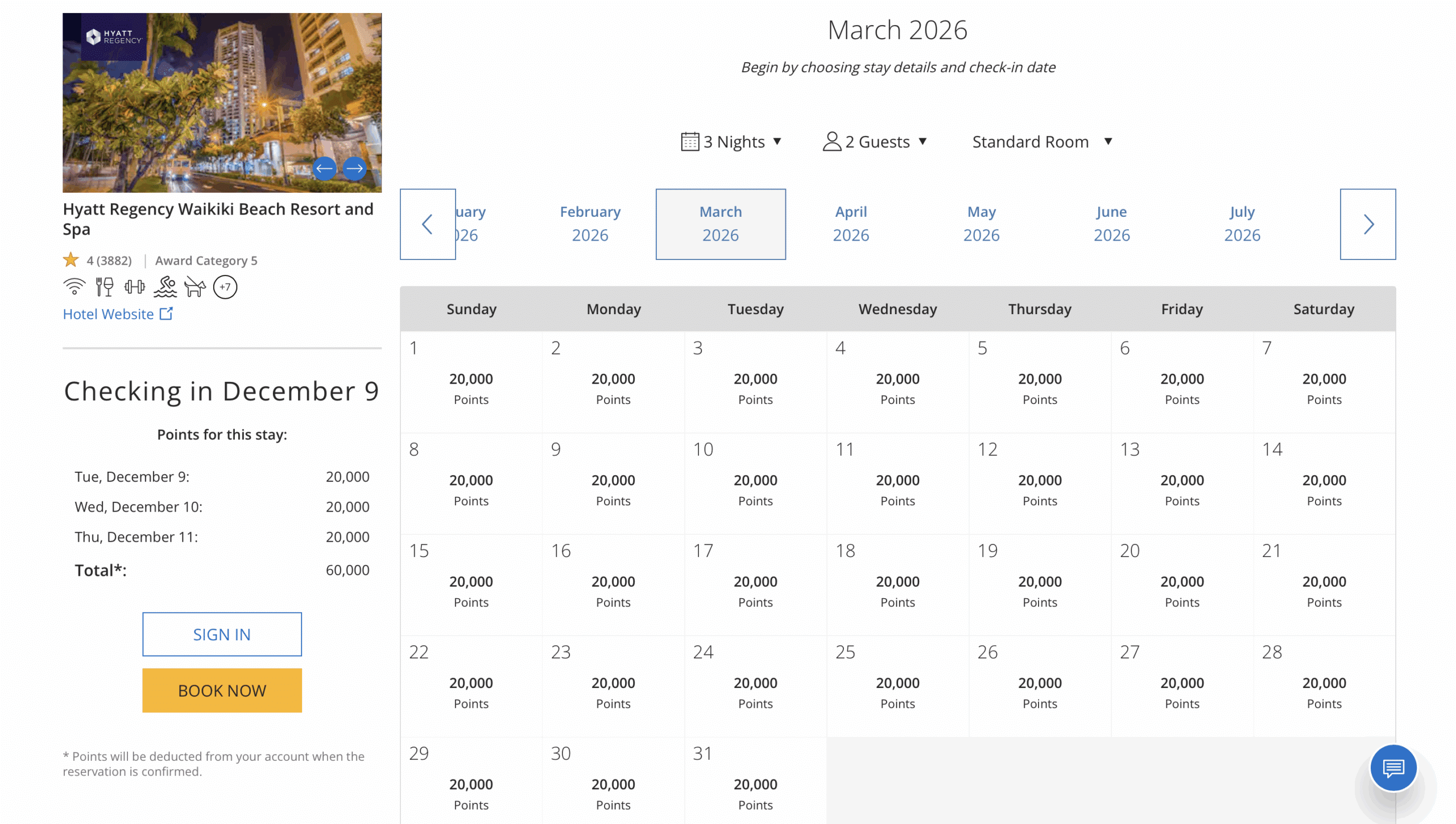Click the Award Category 5 label
Viewport: 1456px width, 824px height.
coord(206,261)
